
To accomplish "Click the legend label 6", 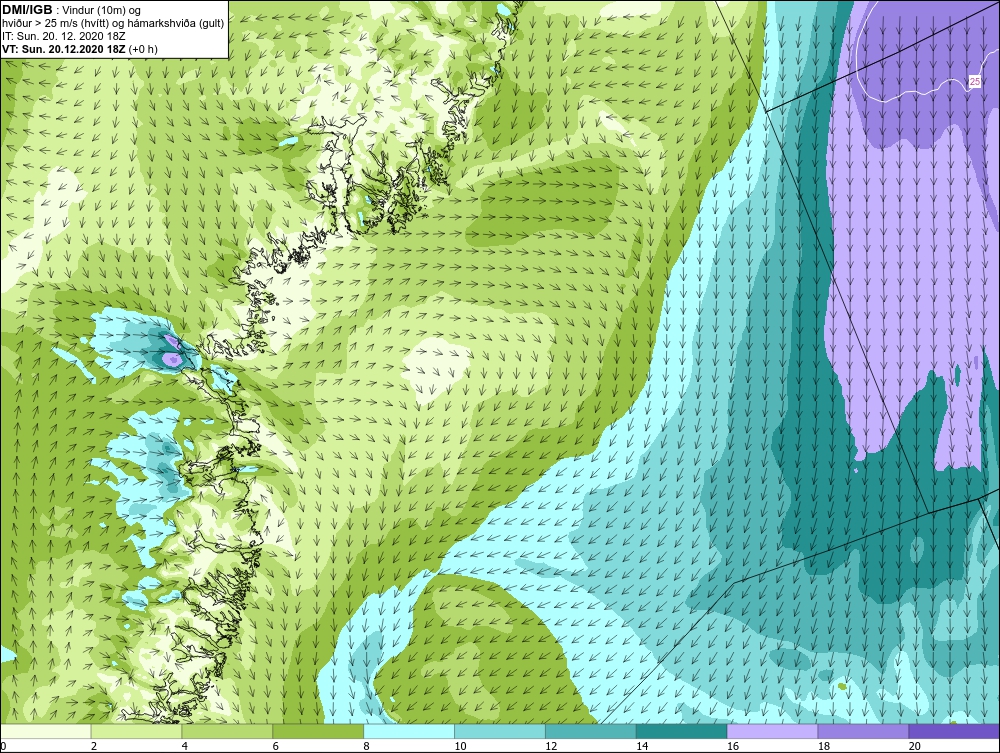I will [x=276, y=746].
